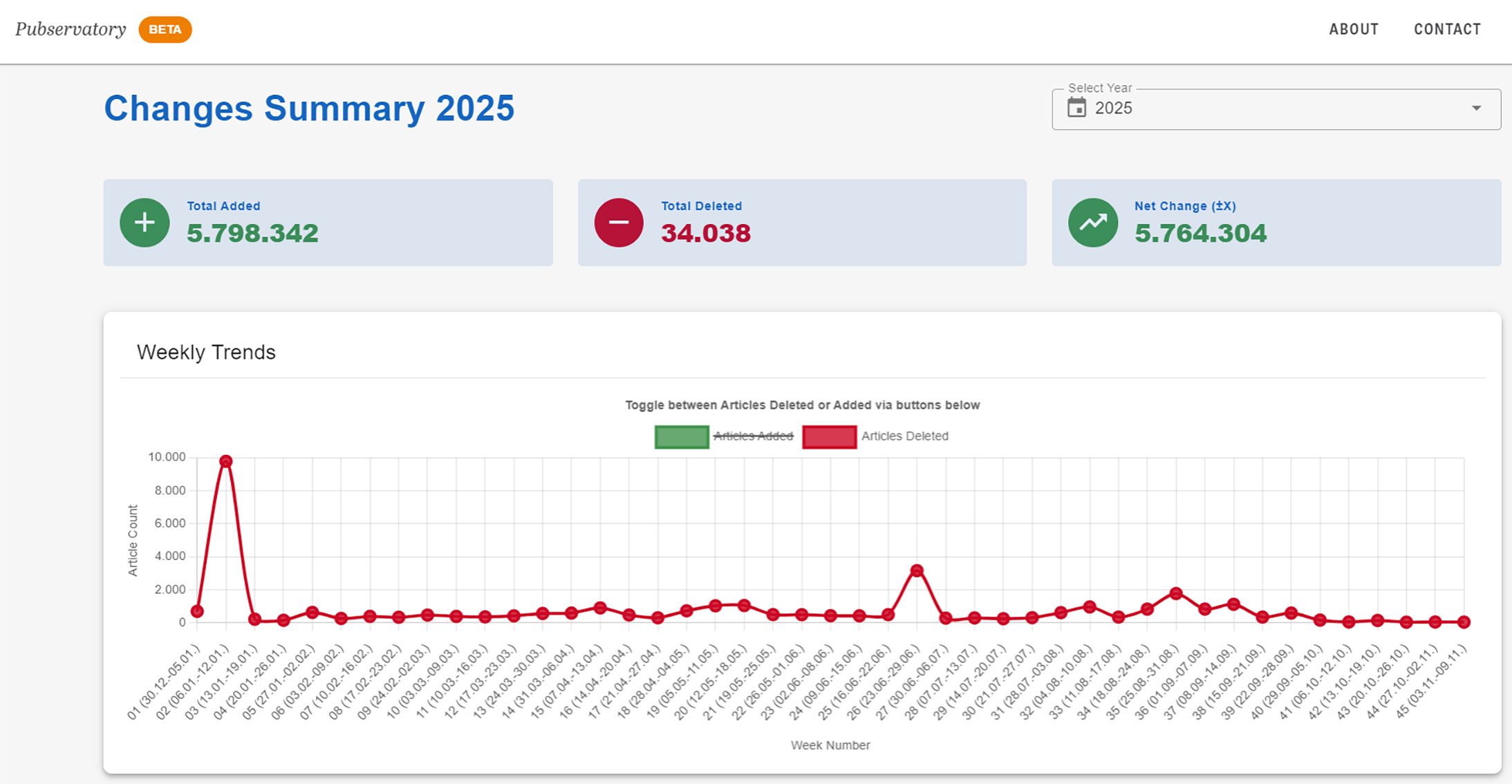Click the green plus Total Added icon
Image resolution: width=1512 pixels, height=784 pixels.
click(144, 223)
